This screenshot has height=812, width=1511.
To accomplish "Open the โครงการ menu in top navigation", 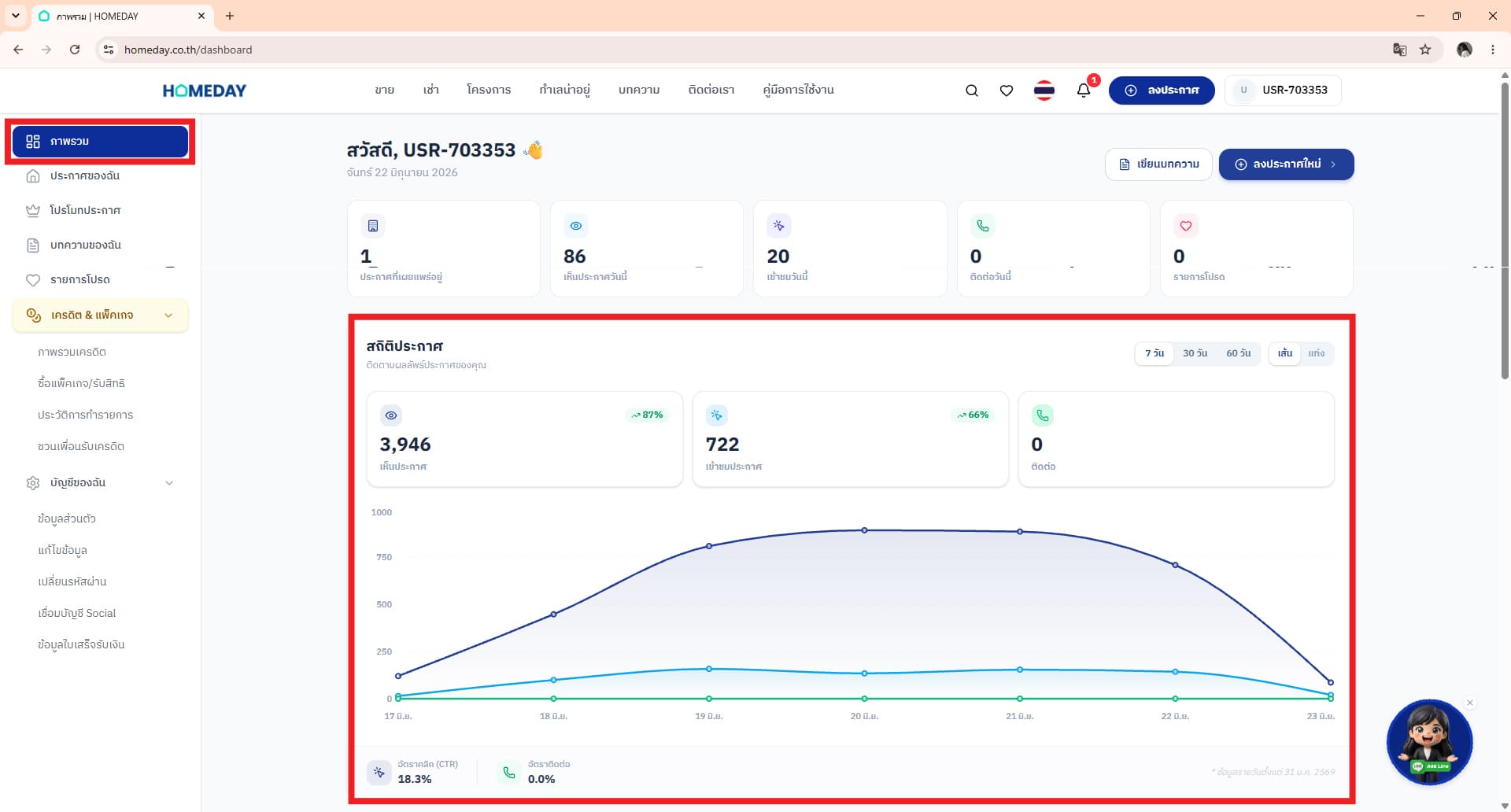I will coord(489,90).
